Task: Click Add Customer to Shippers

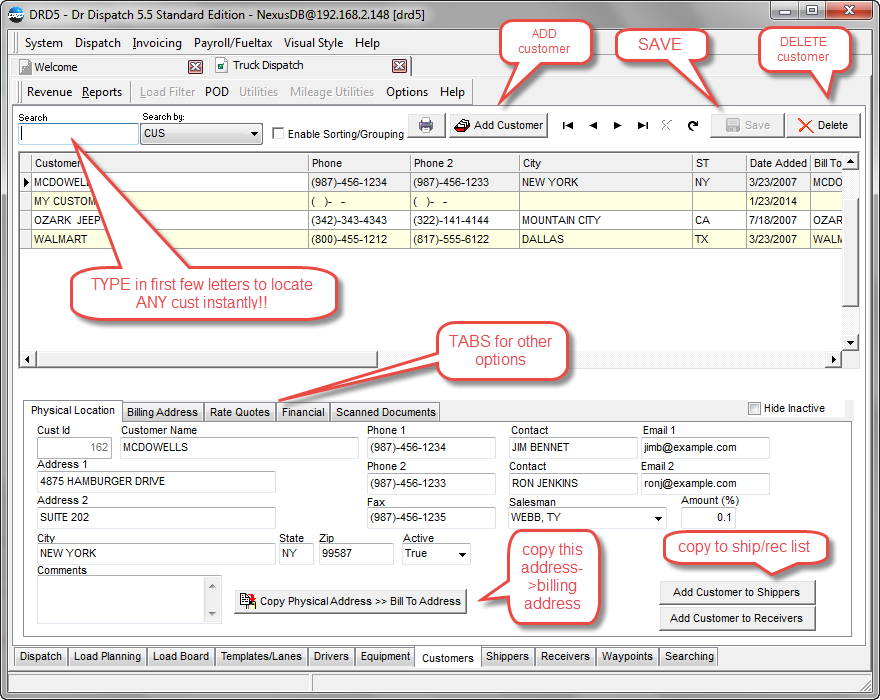Action: (x=737, y=592)
